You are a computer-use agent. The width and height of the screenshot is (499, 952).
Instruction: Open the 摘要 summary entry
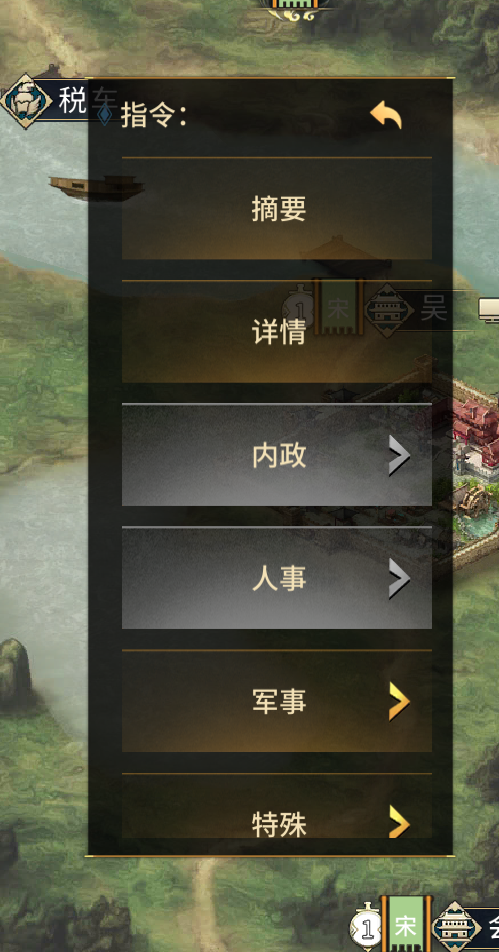pyautogui.click(x=277, y=208)
